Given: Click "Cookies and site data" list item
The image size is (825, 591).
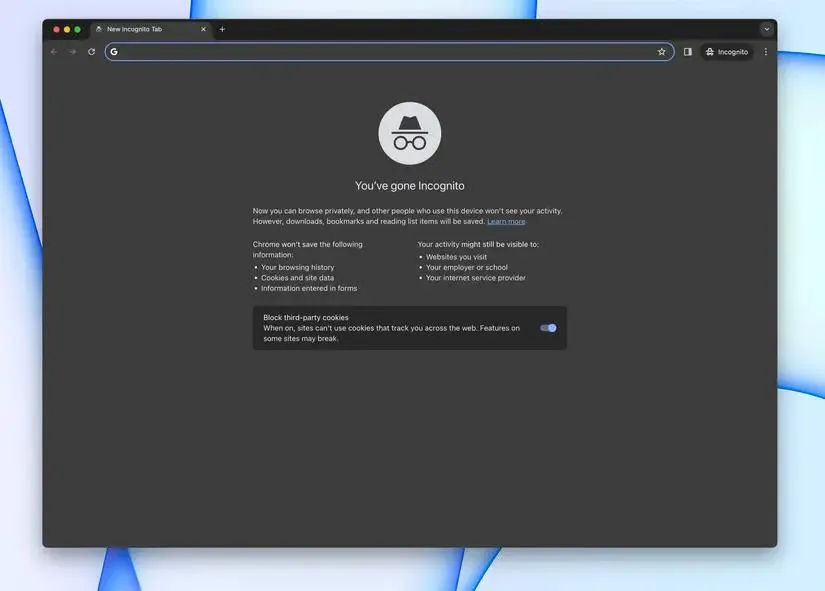Looking at the screenshot, I should (298, 278).
